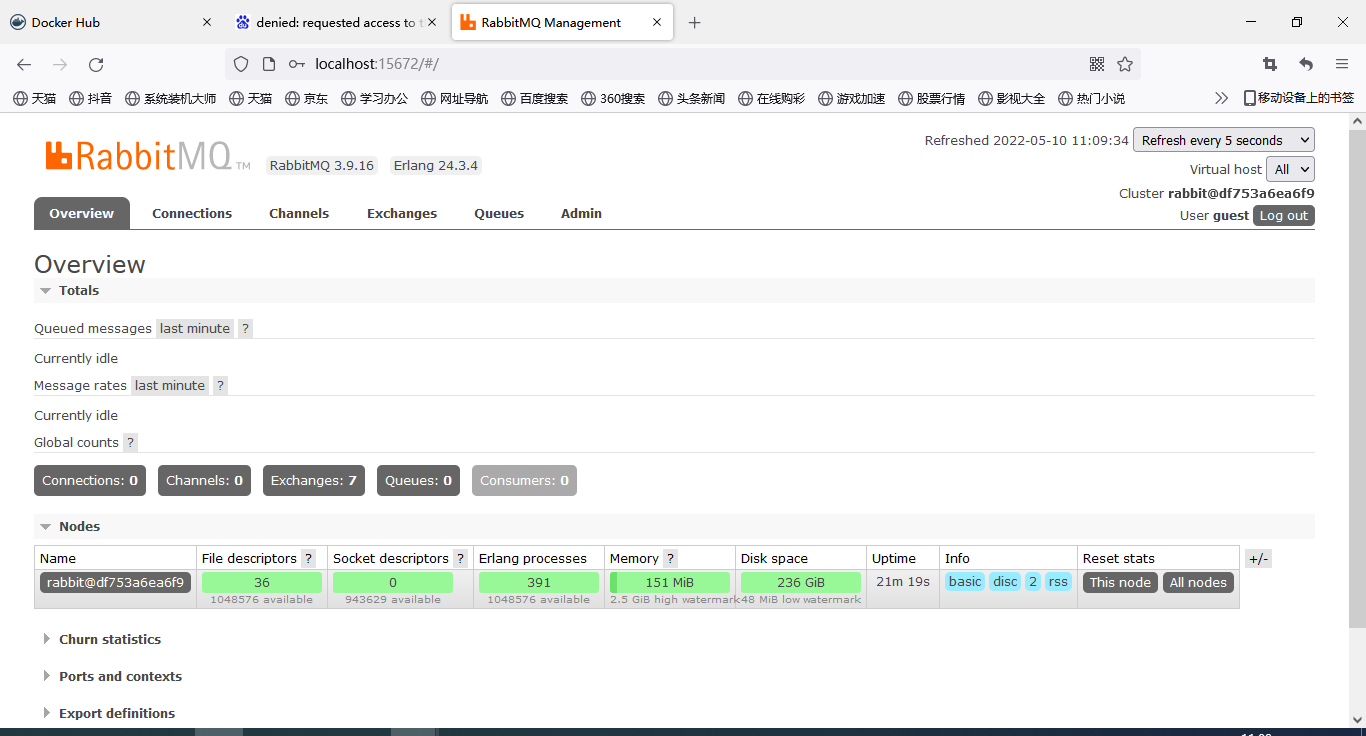Image resolution: width=1366 pixels, height=736 pixels.
Task: Show more bookmarks with the chevron
Action: click(1221, 98)
